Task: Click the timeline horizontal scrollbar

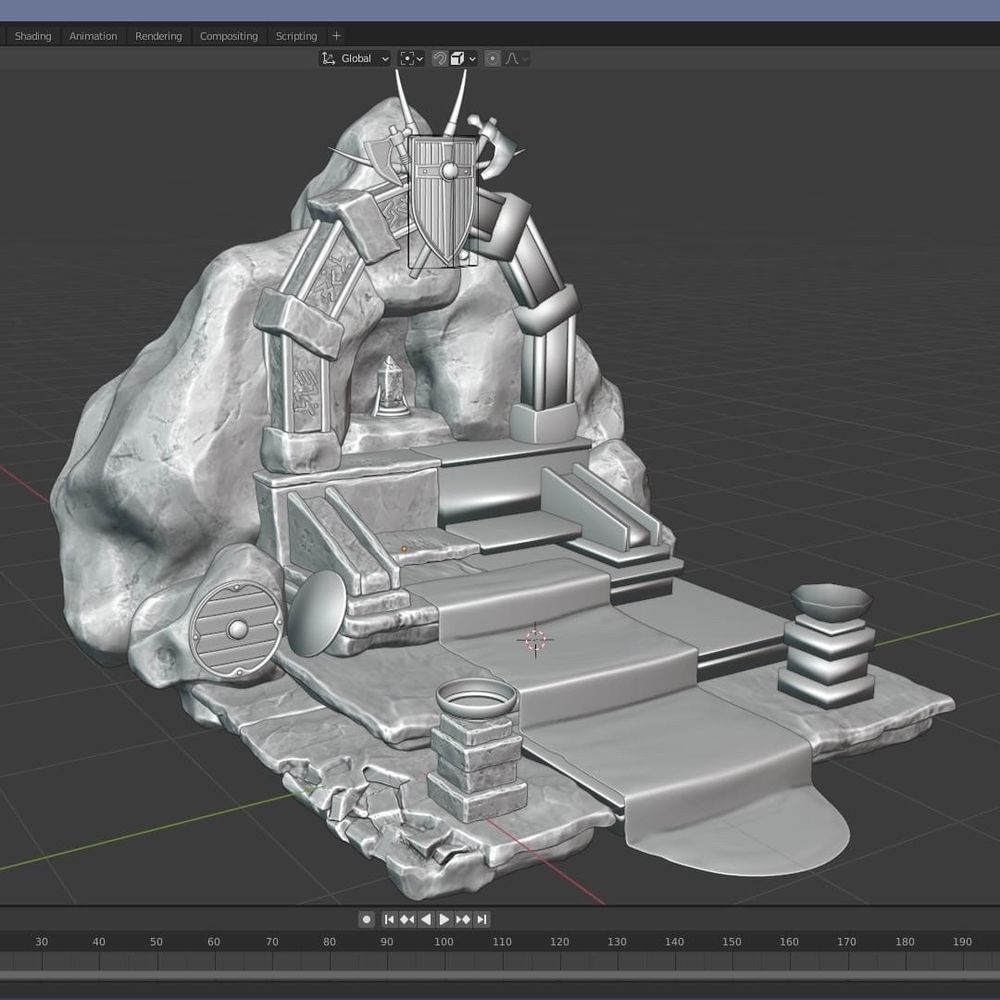Action: (x=500, y=976)
